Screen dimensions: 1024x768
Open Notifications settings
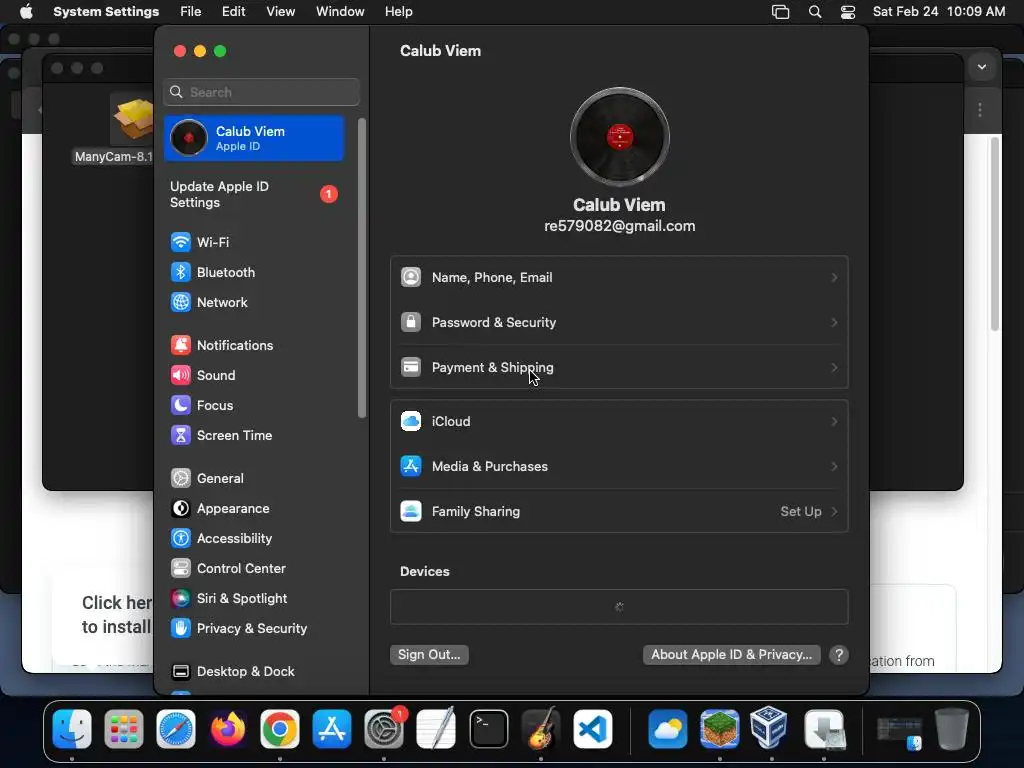point(221,345)
